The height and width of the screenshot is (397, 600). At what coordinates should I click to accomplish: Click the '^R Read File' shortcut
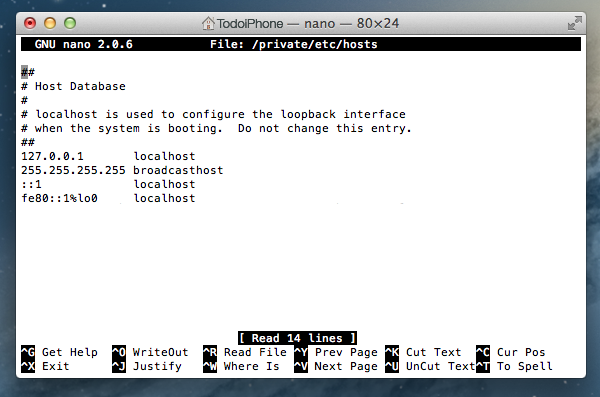[x=245, y=352]
